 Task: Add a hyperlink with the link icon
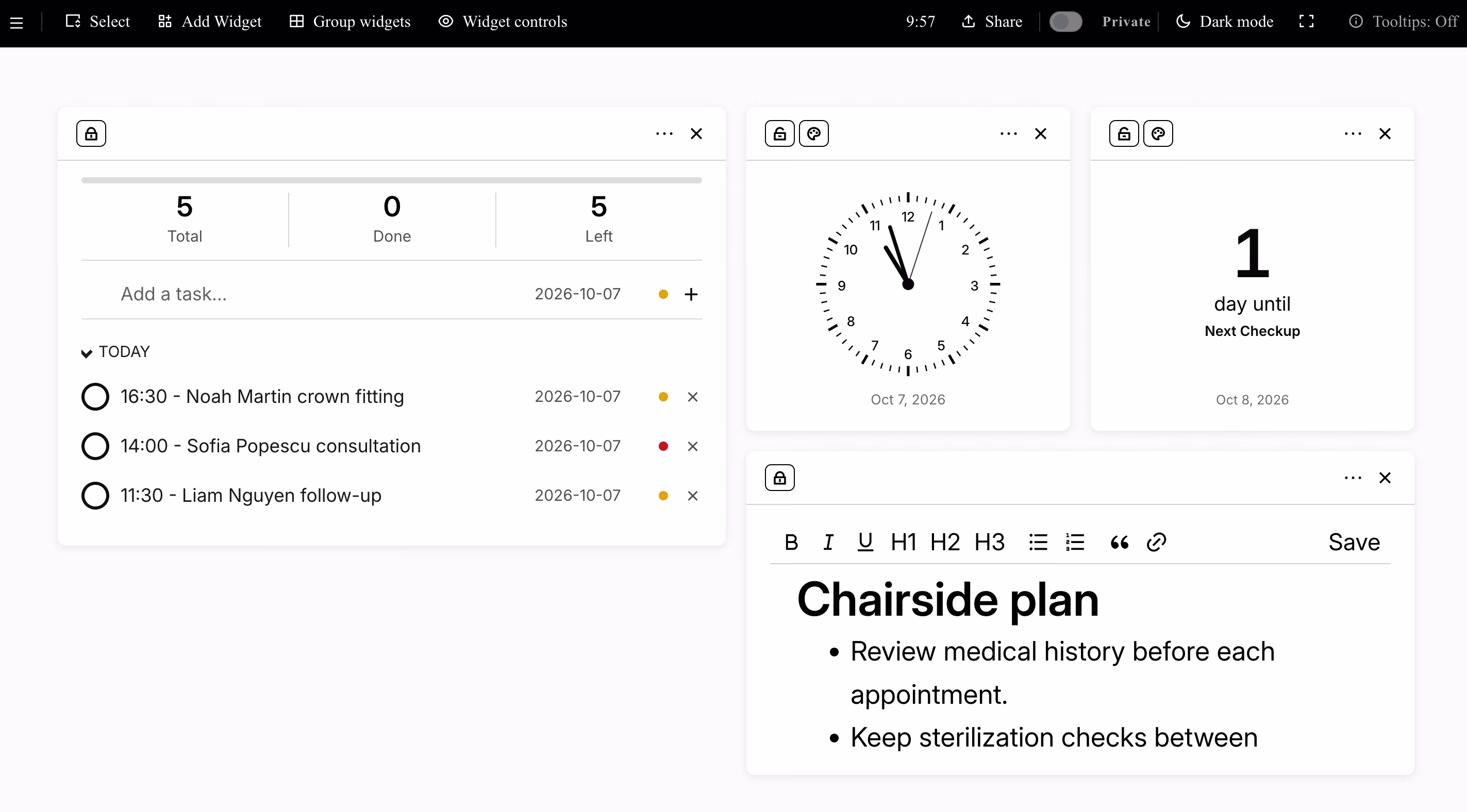point(1157,542)
